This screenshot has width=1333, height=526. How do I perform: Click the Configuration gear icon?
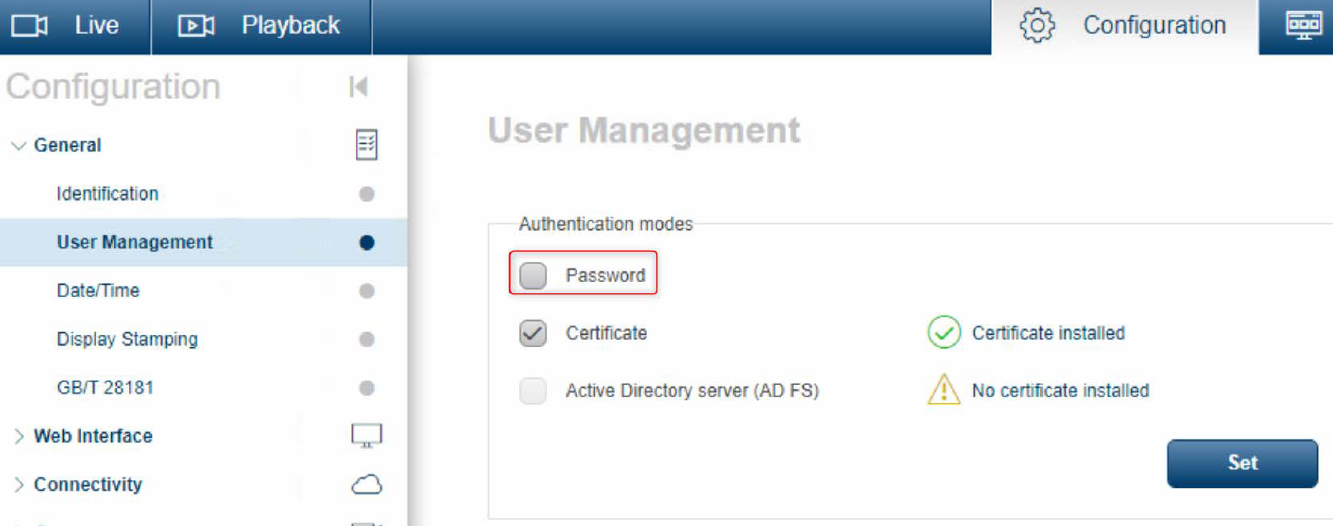point(1037,26)
